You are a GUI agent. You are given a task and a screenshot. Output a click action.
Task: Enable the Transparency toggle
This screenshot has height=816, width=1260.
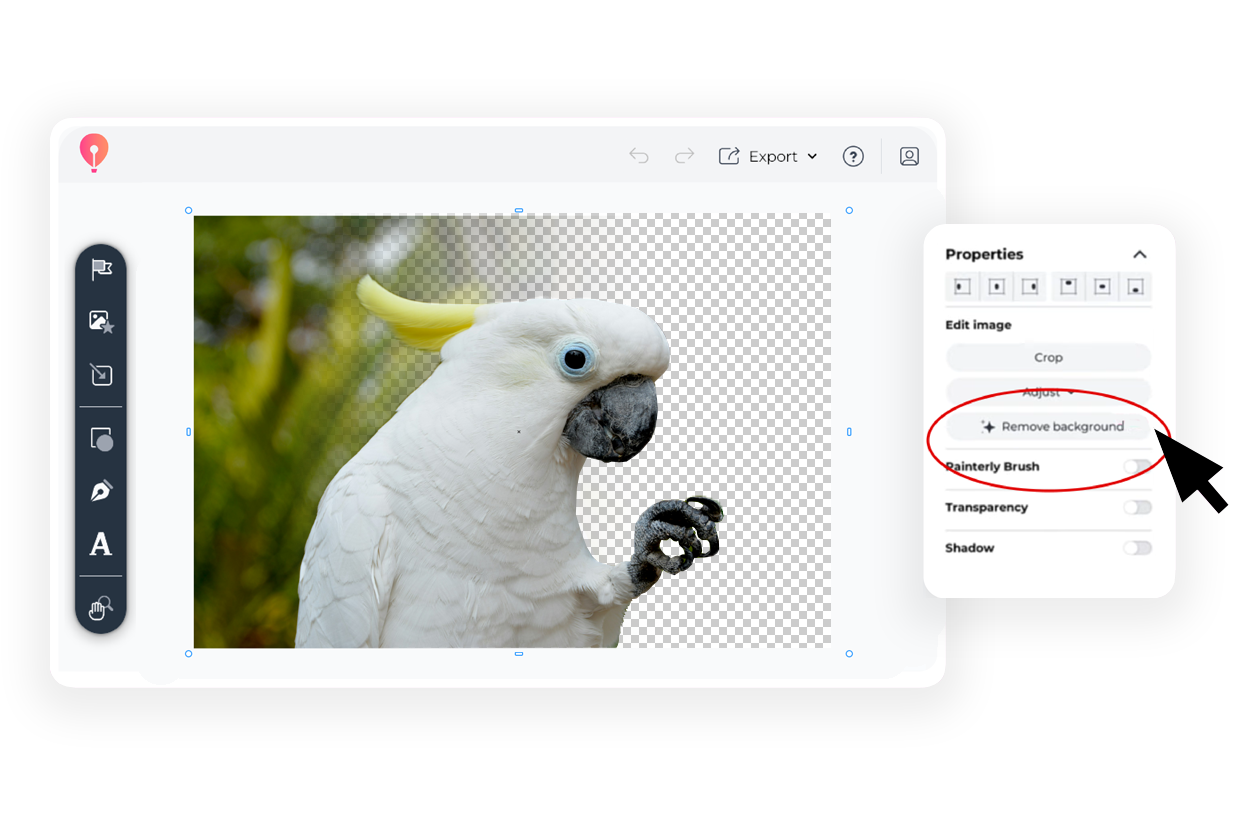(x=1137, y=507)
